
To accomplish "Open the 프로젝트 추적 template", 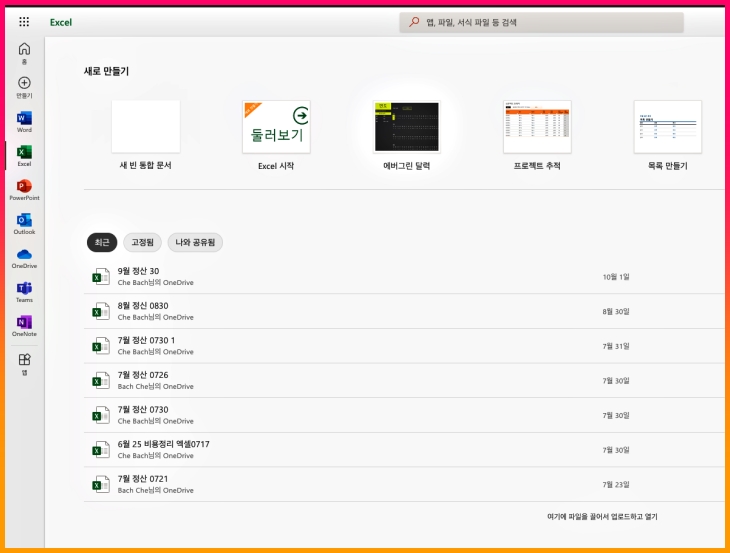I will point(537,127).
